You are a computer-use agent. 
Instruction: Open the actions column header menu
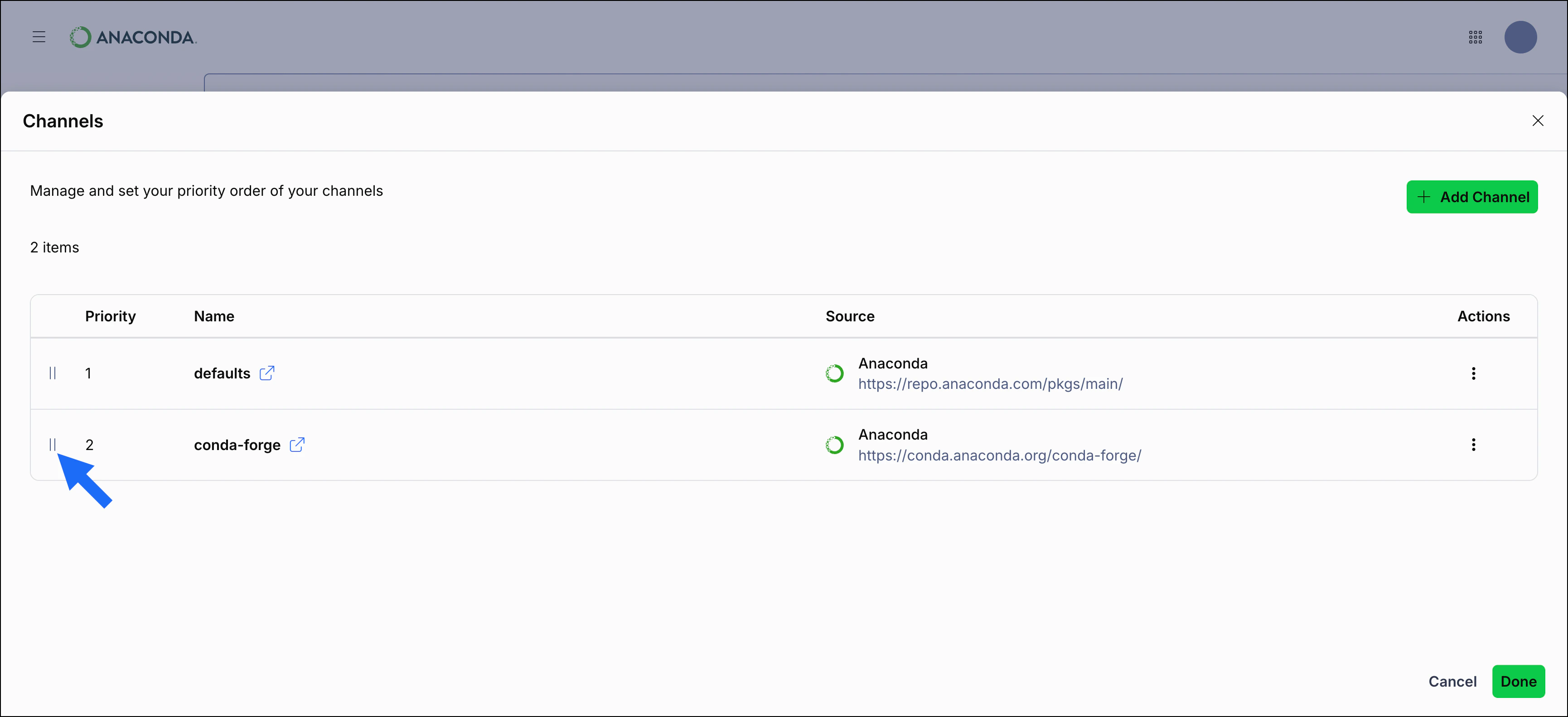tap(1483, 316)
